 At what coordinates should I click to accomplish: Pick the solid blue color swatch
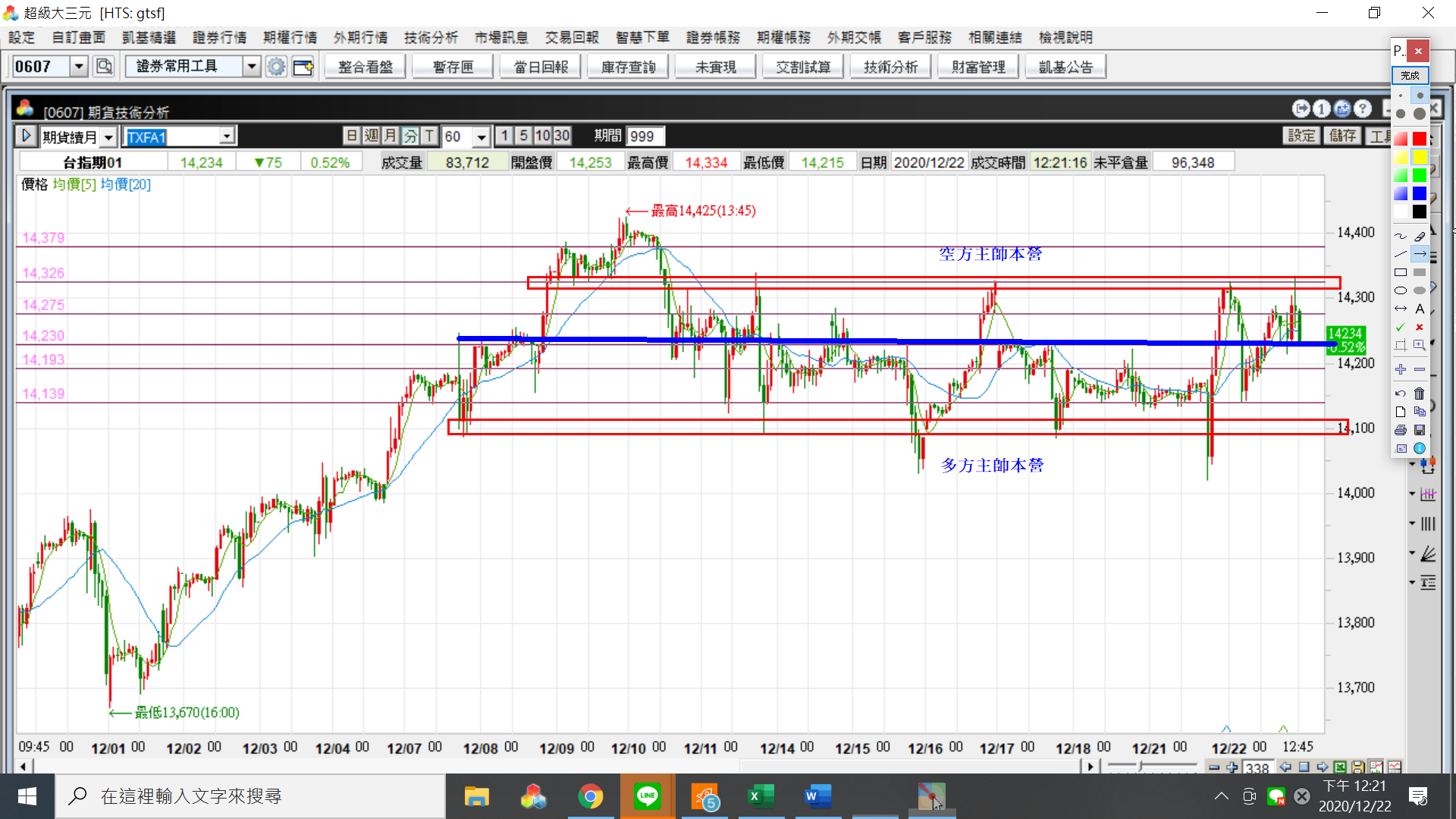click(x=1420, y=193)
